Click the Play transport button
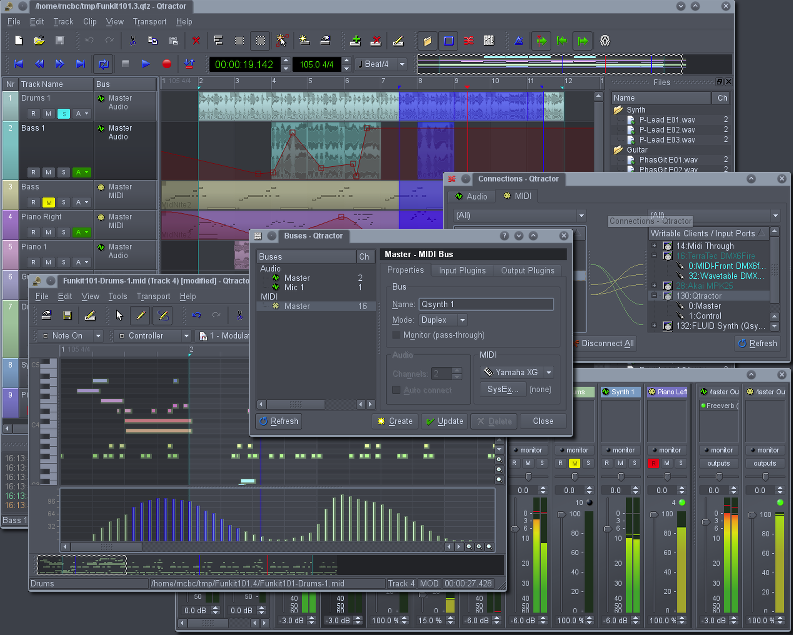The image size is (793, 635). coord(146,64)
